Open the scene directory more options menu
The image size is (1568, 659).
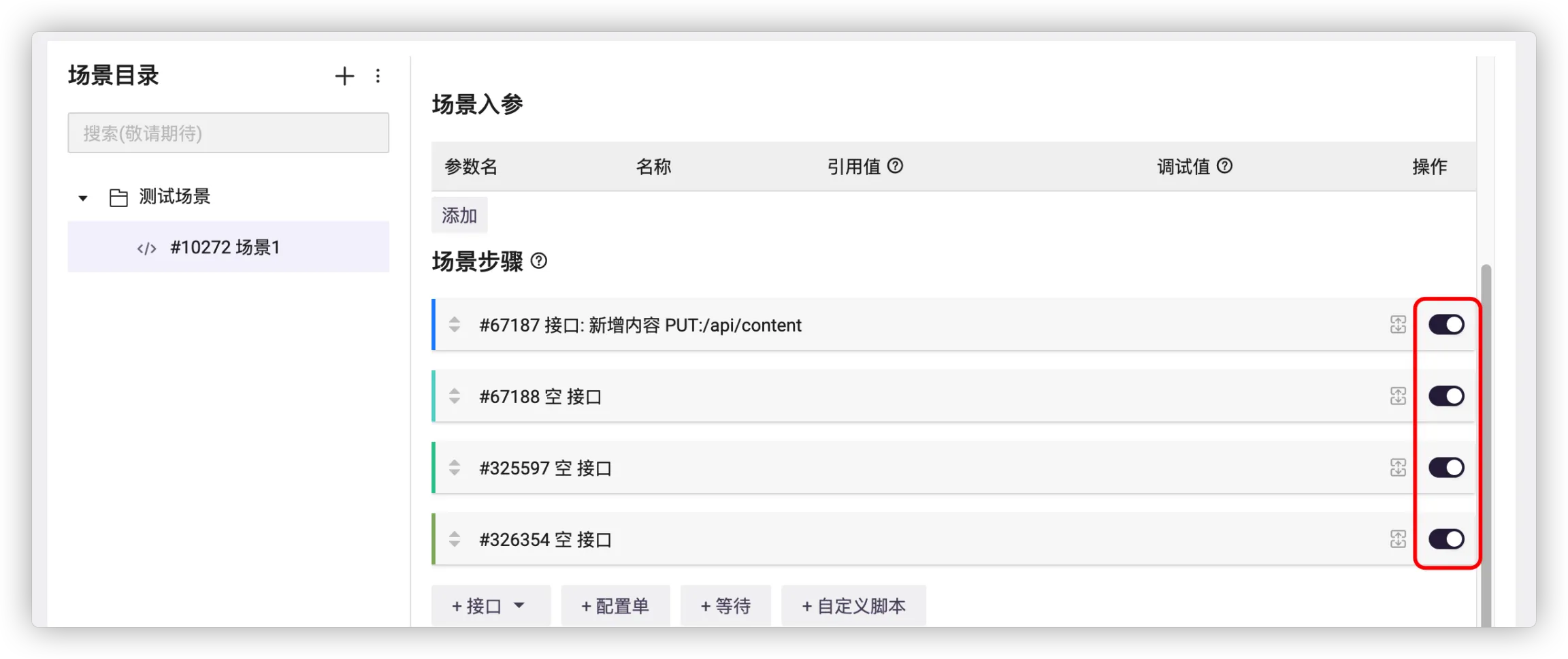tap(378, 76)
